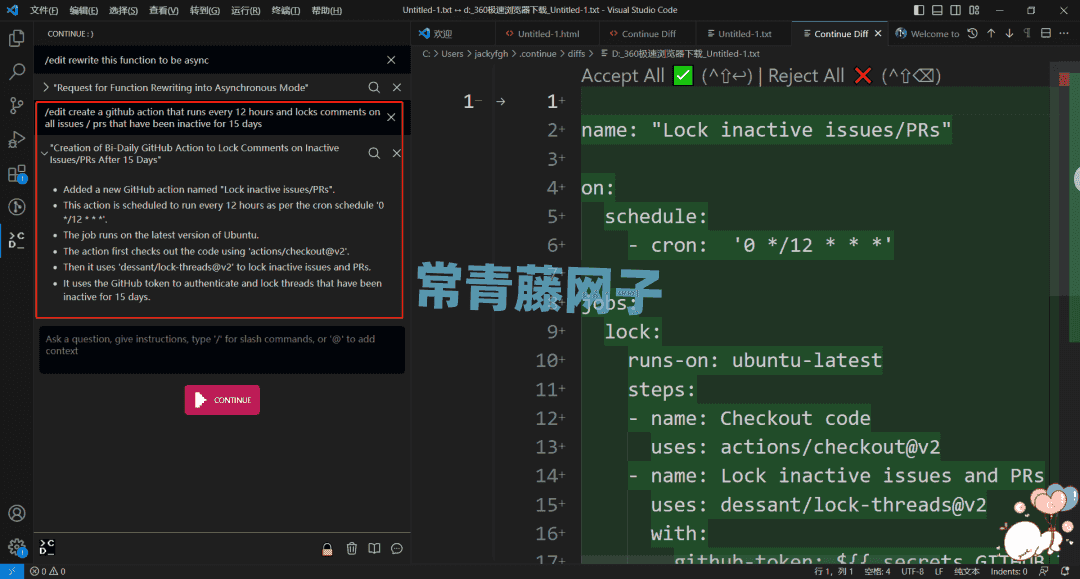Image resolution: width=1080 pixels, height=579 pixels.
Task: Open the notifications bell in the status bar
Action: (1065, 571)
